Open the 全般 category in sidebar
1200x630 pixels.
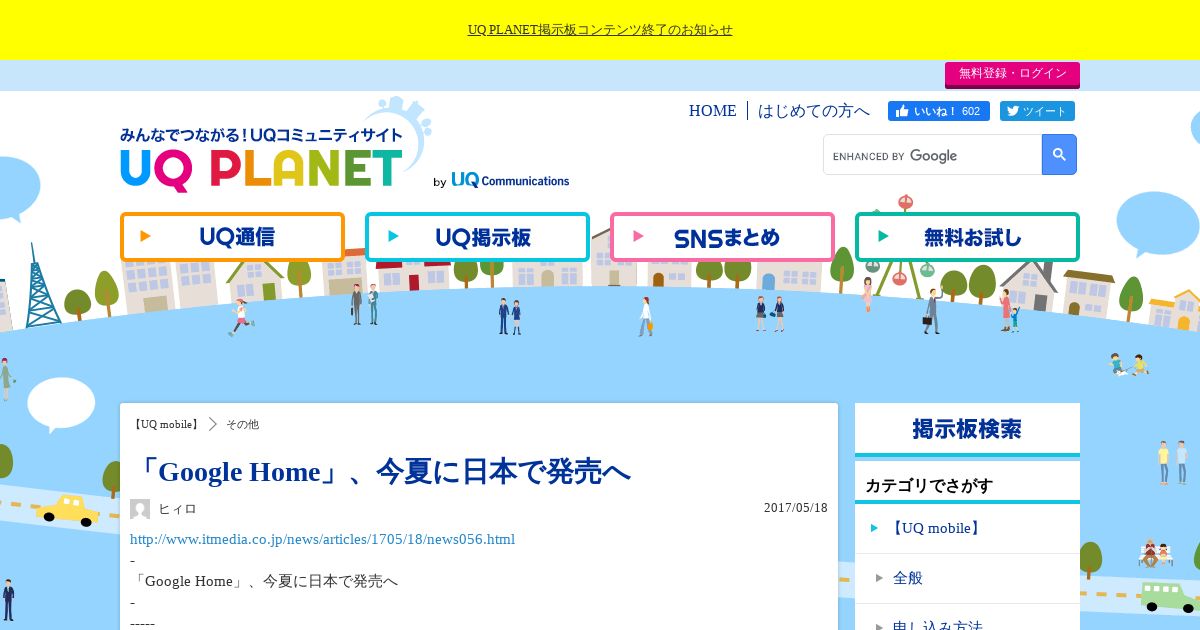pyautogui.click(x=967, y=578)
